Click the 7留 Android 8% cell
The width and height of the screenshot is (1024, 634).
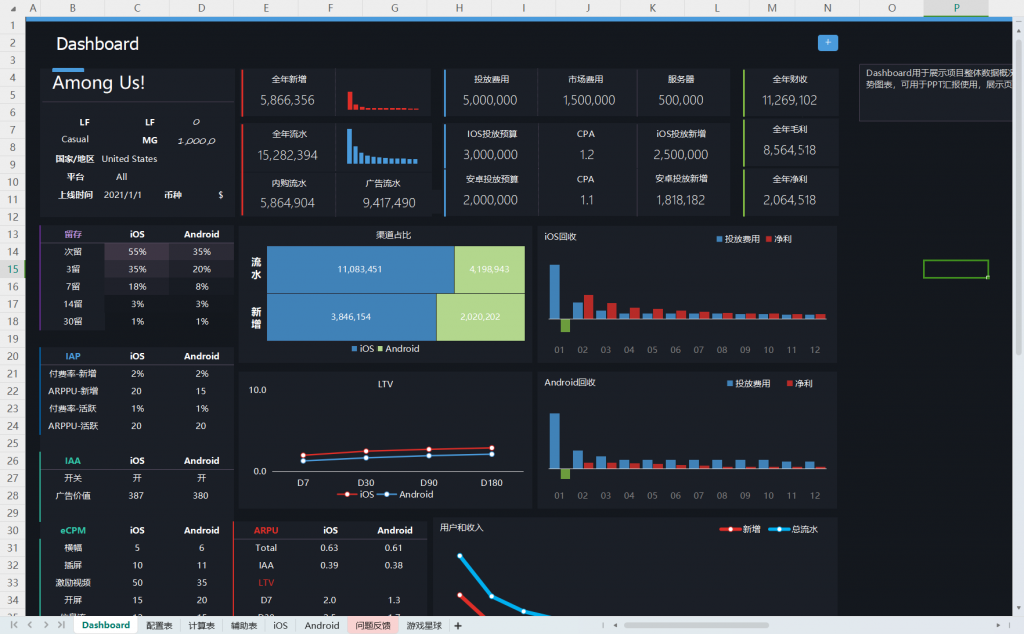coord(202,286)
